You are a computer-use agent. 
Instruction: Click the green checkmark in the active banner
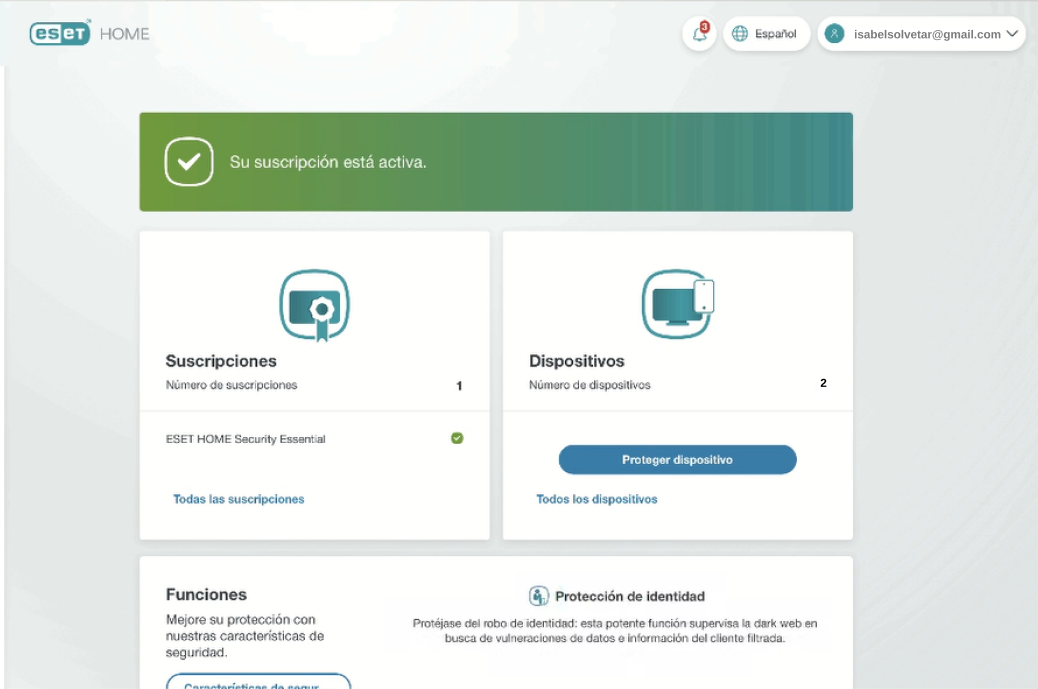click(189, 161)
